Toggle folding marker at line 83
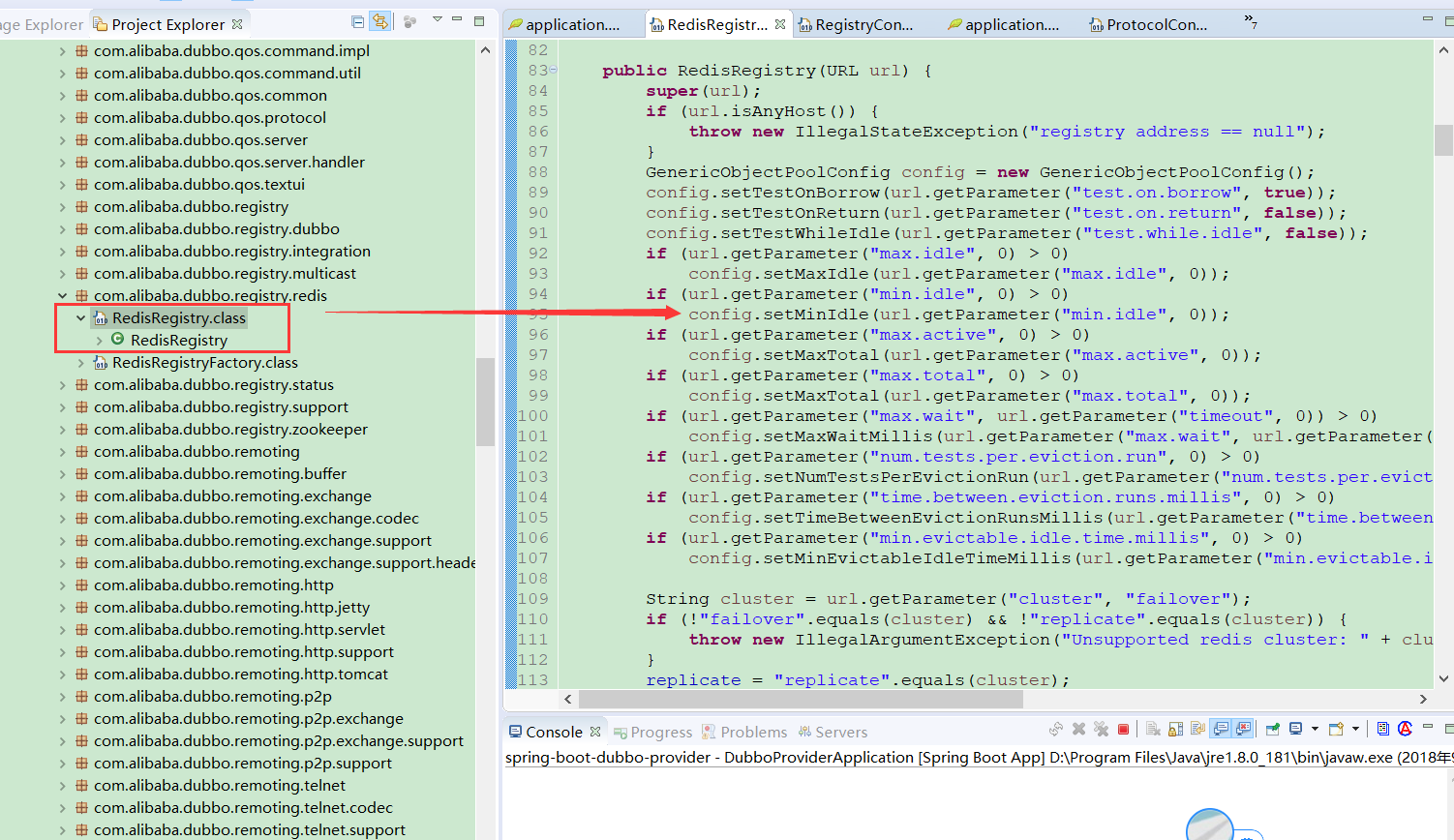 (x=554, y=70)
